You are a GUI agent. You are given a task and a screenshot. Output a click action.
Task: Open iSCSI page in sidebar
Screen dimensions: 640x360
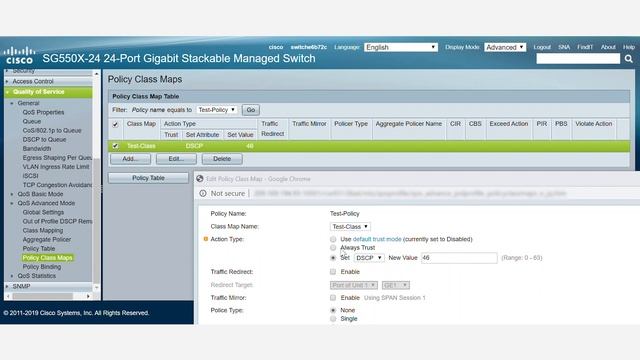(x=30, y=176)
